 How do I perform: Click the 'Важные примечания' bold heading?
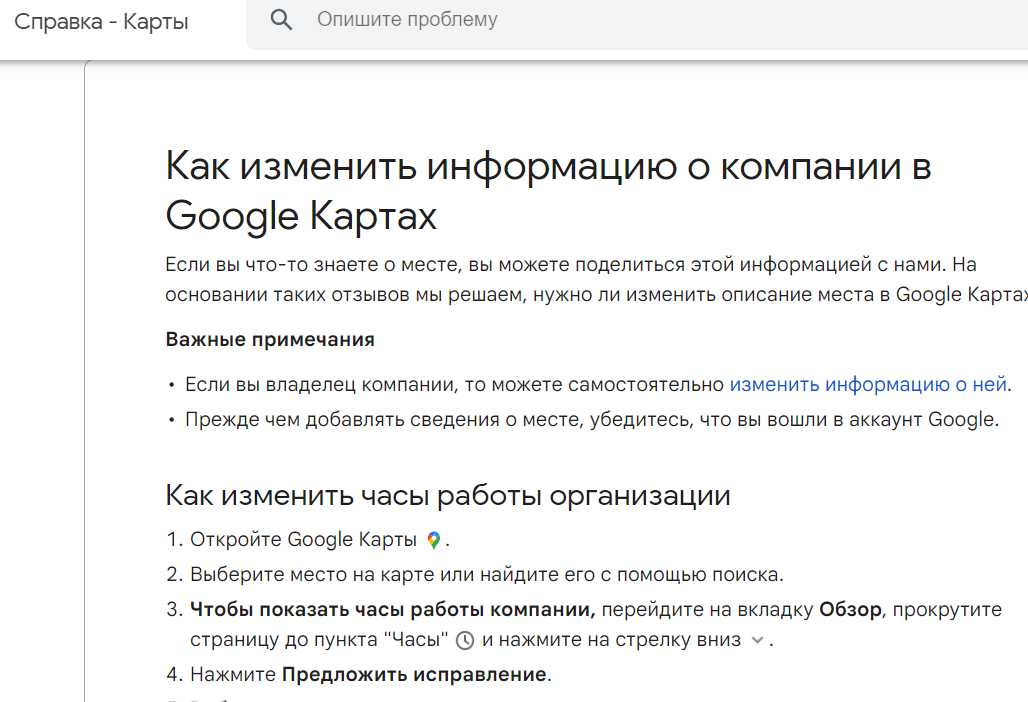click(x=270, y=340)
